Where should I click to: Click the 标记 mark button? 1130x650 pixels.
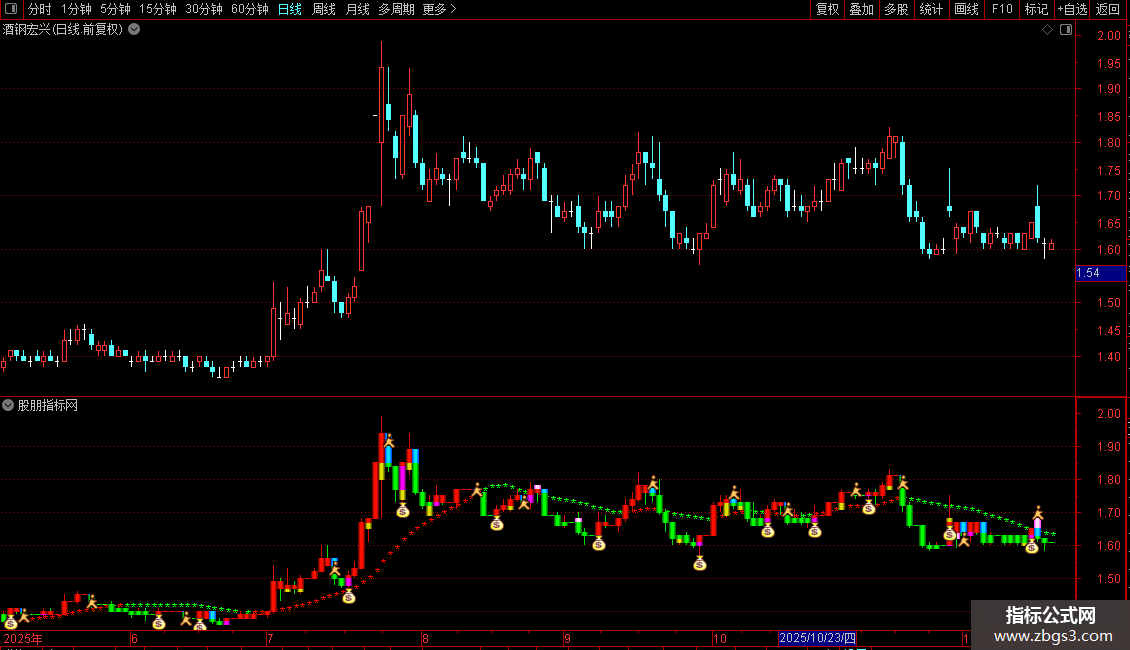coord(1036,9)
